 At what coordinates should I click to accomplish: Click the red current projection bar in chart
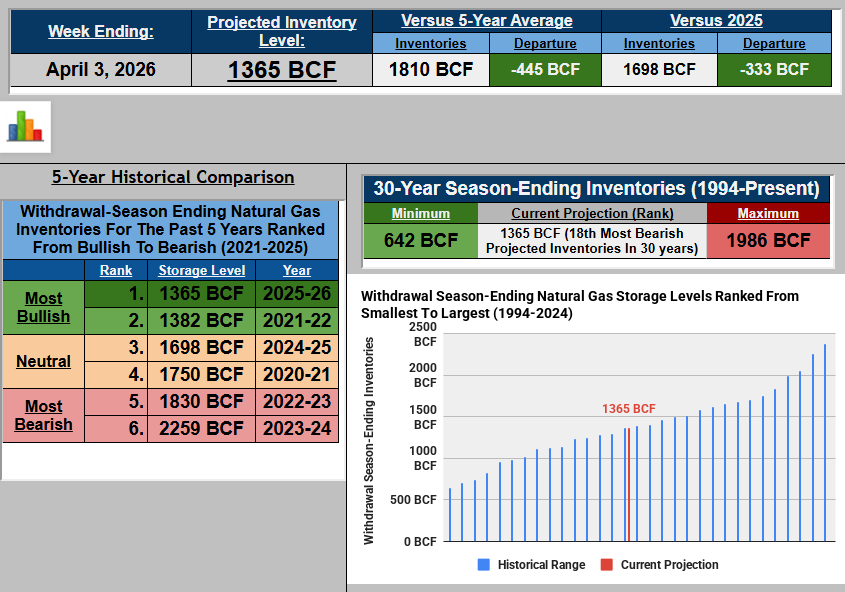pyautogui.click(x=628, y=485)
